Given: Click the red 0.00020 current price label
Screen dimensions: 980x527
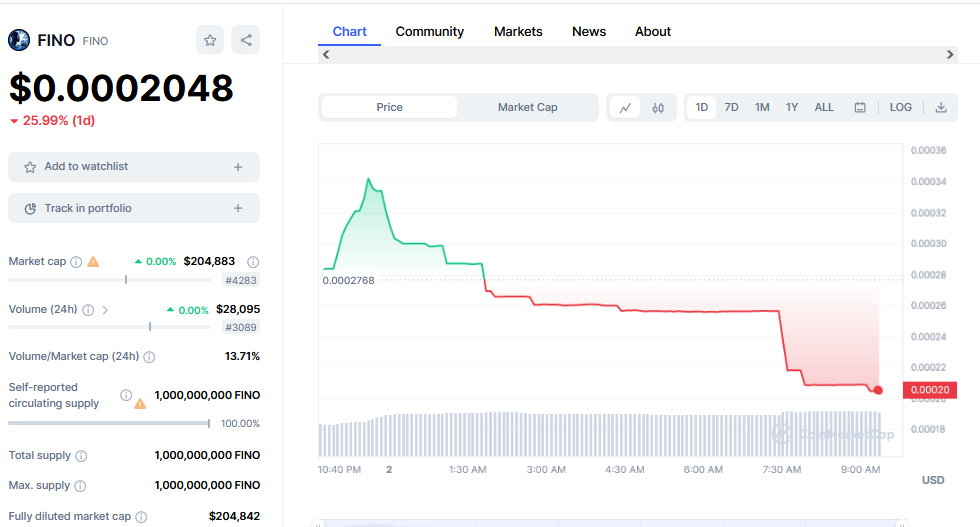Looking at the screenshot, I should click(x=930, y=390).
